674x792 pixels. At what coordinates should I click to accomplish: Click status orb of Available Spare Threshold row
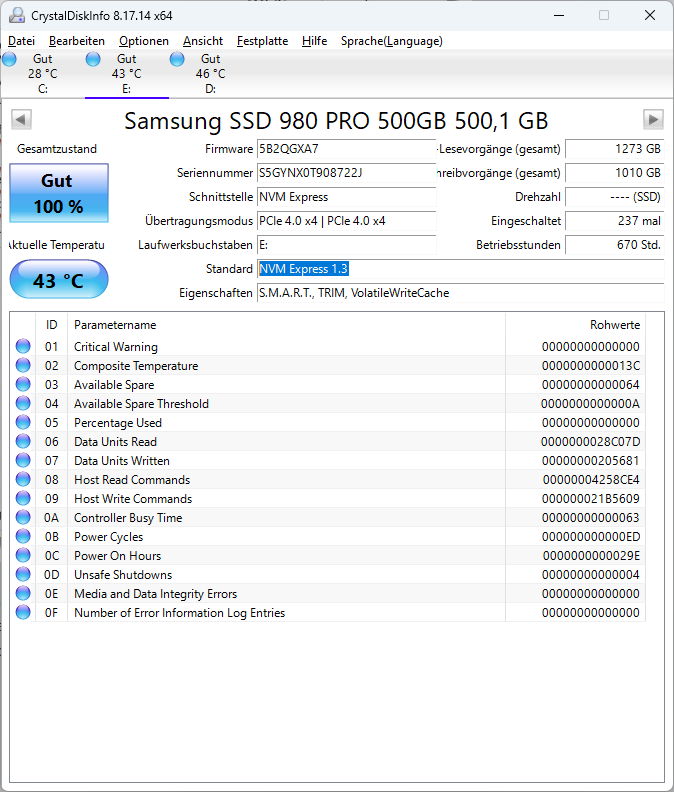coord(23,403)
